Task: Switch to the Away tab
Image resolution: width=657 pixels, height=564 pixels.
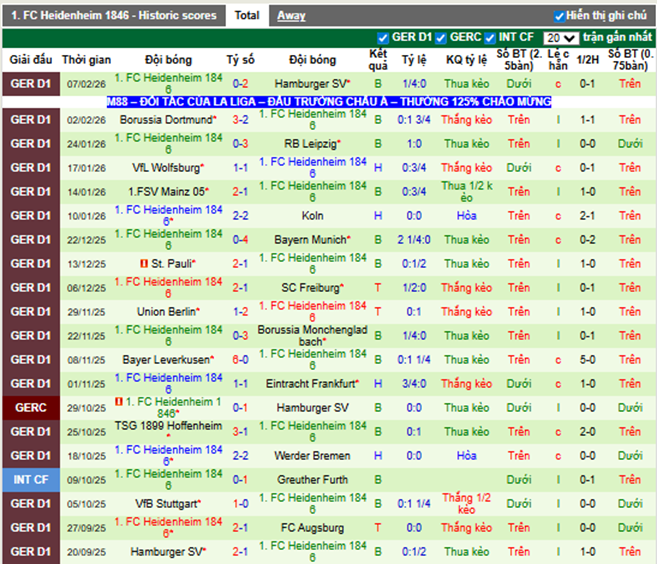Action: coord(291,16)
